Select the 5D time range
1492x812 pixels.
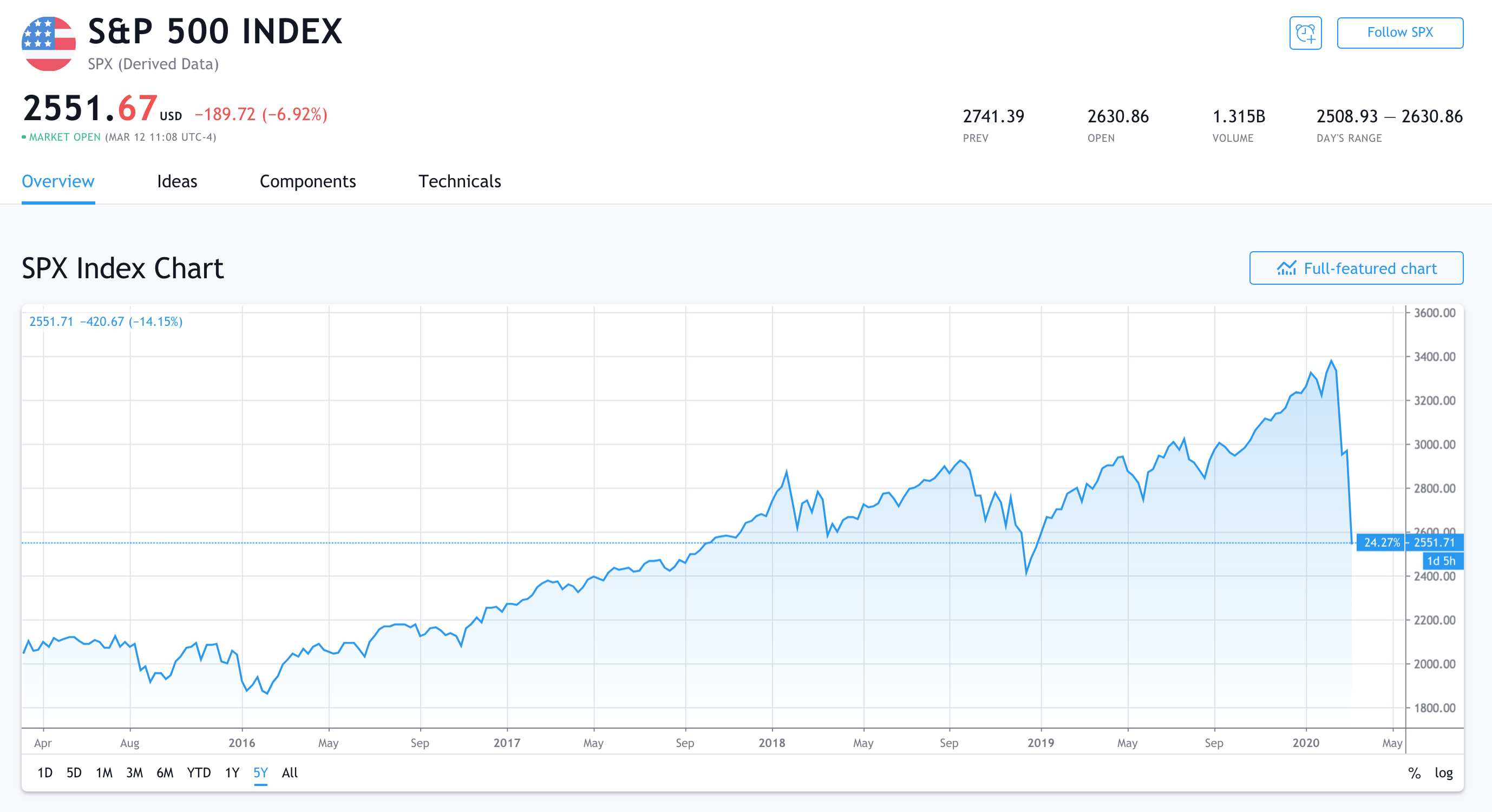(74, 772)
